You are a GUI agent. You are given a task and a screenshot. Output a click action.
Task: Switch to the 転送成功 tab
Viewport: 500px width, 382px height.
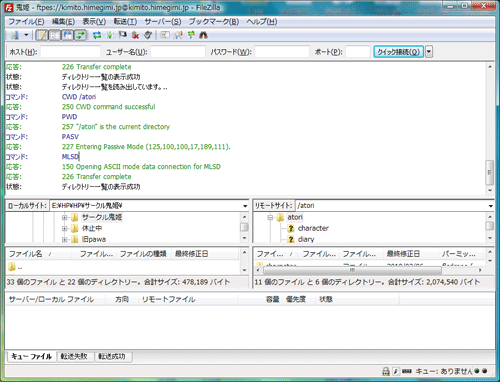(x=112, y=357)
